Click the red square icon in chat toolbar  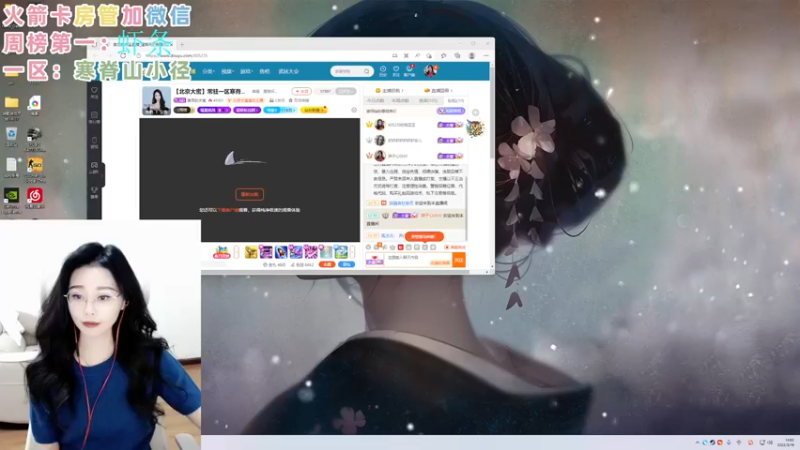coord(401,247)
